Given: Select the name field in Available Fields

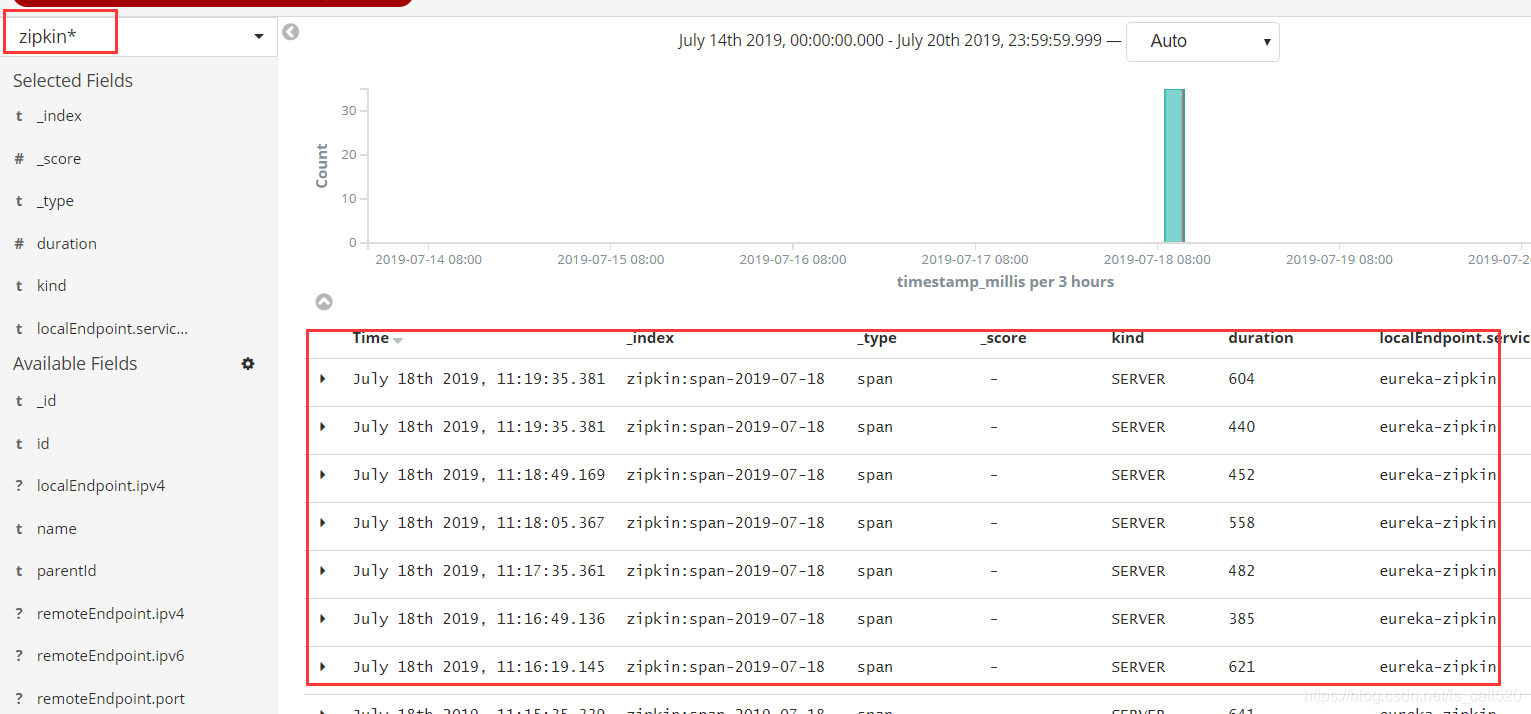Looking at the screenshot, I should [56, 528].
